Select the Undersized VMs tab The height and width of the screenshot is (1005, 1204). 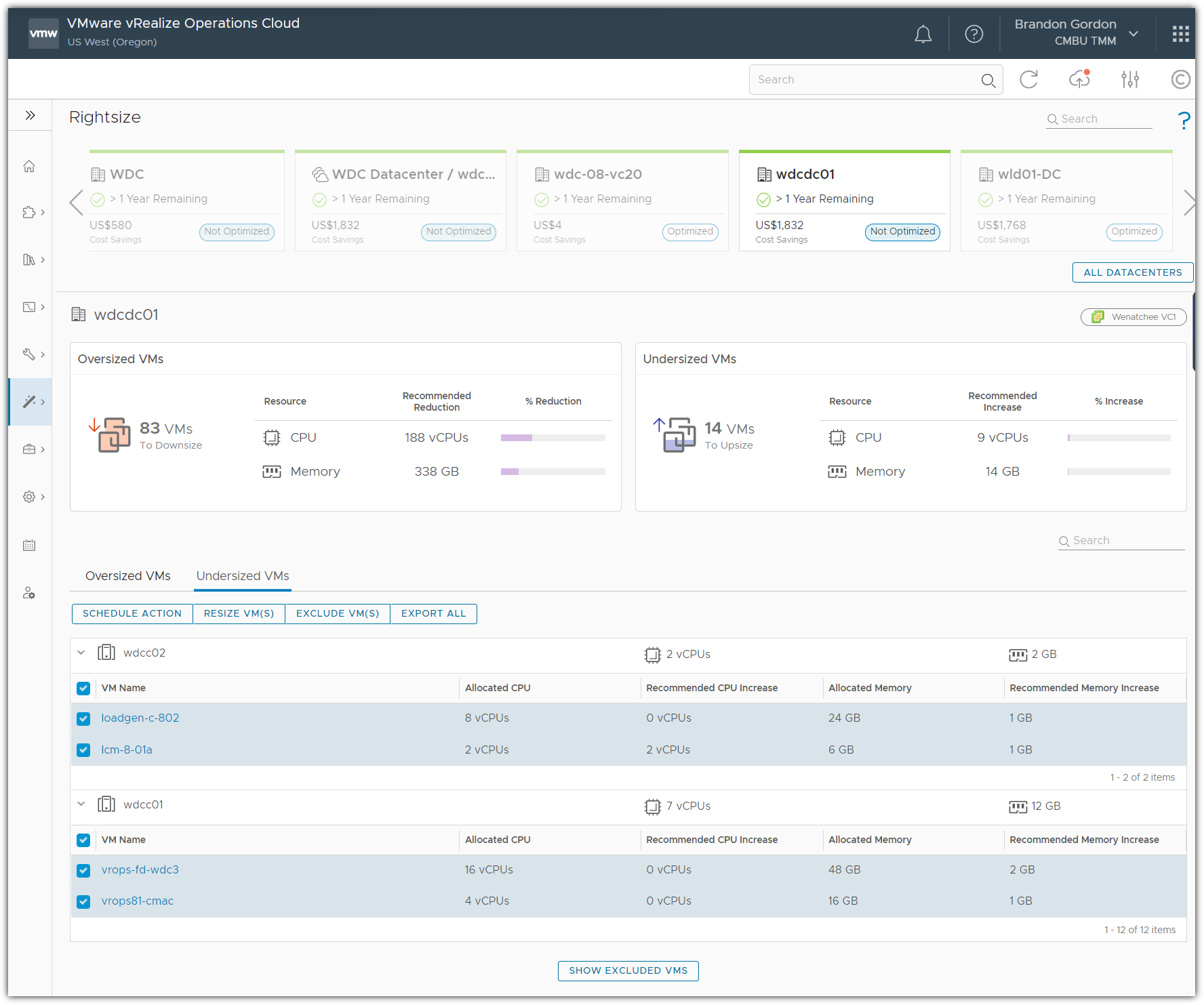243,576
